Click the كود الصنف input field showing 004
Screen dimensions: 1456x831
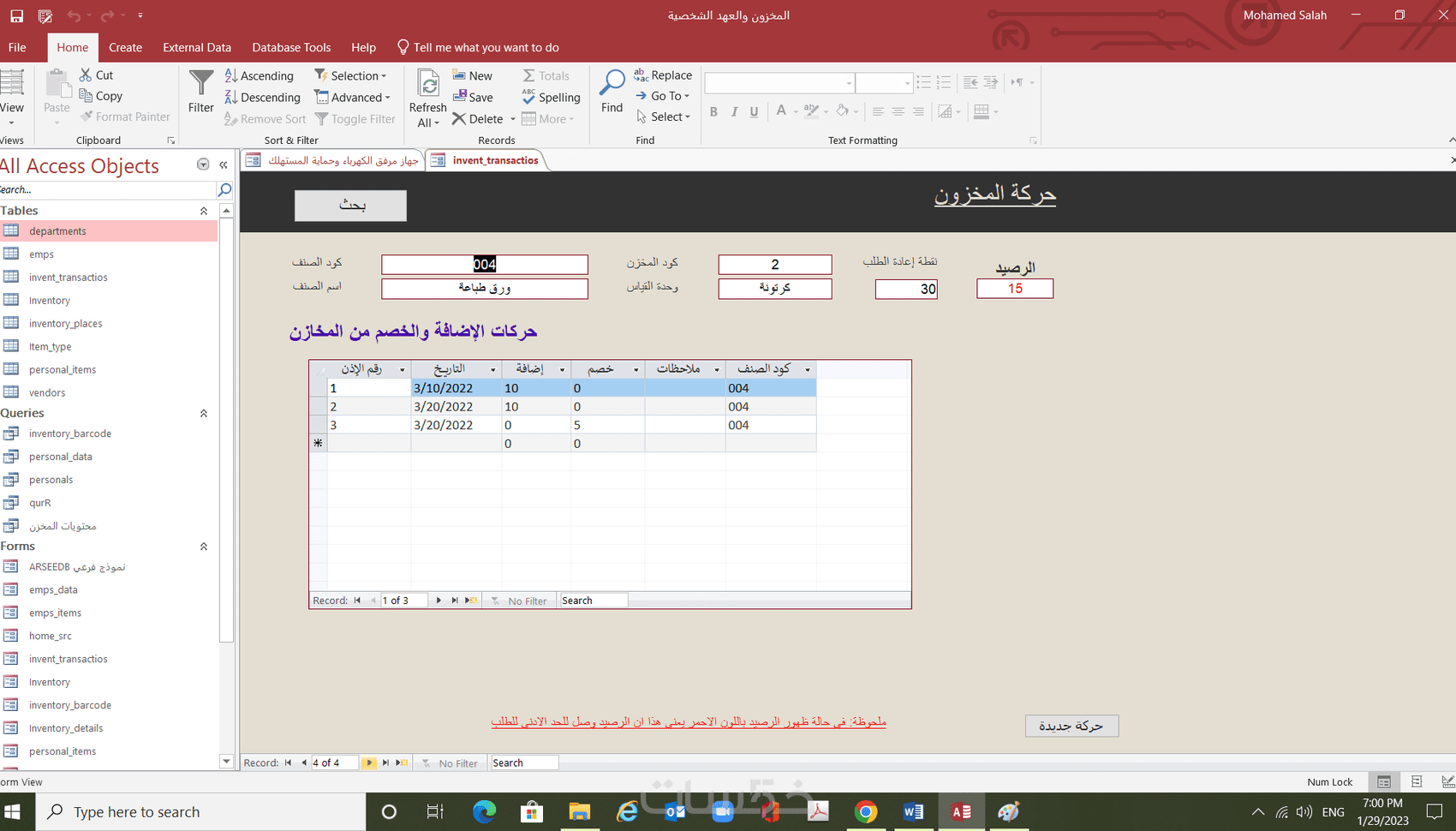click(485, 264)
